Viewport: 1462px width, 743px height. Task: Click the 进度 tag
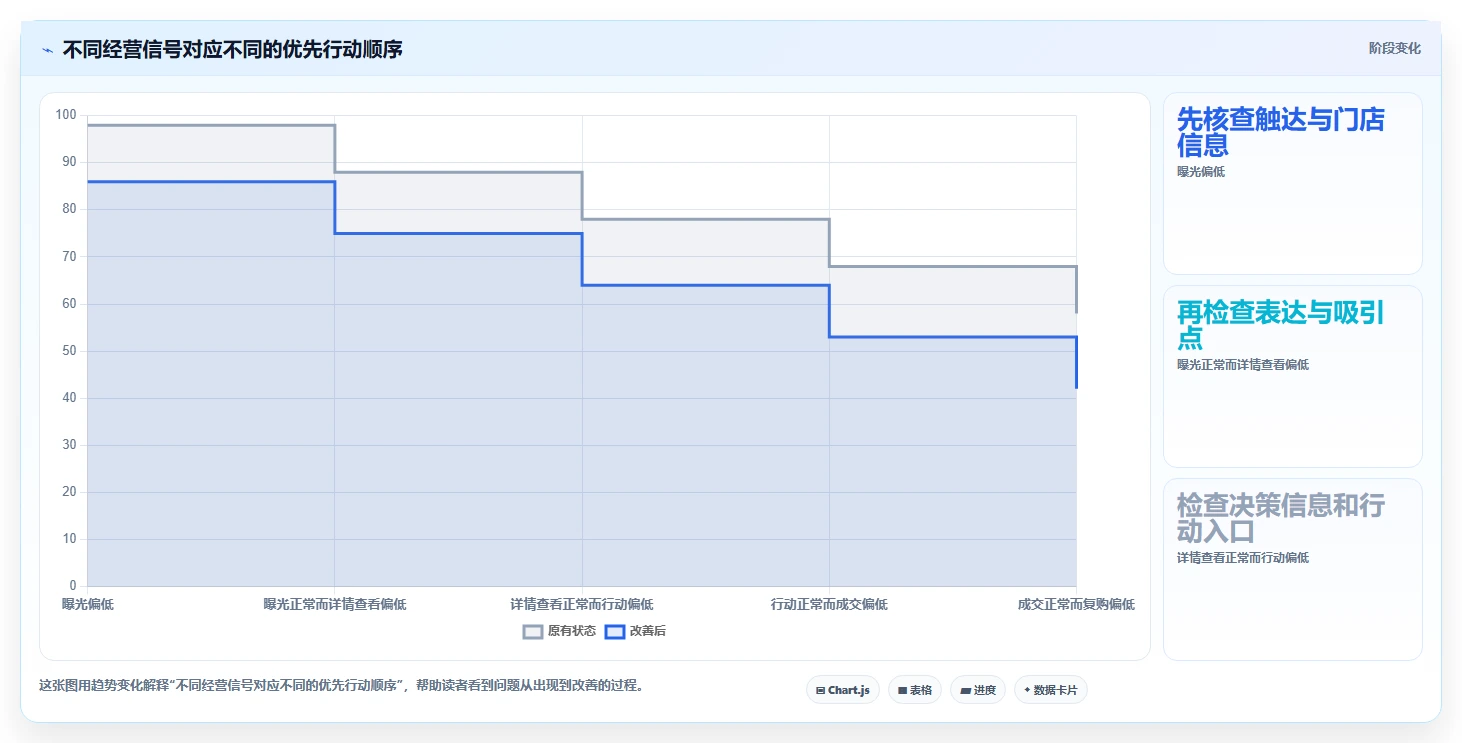(978, 690)
